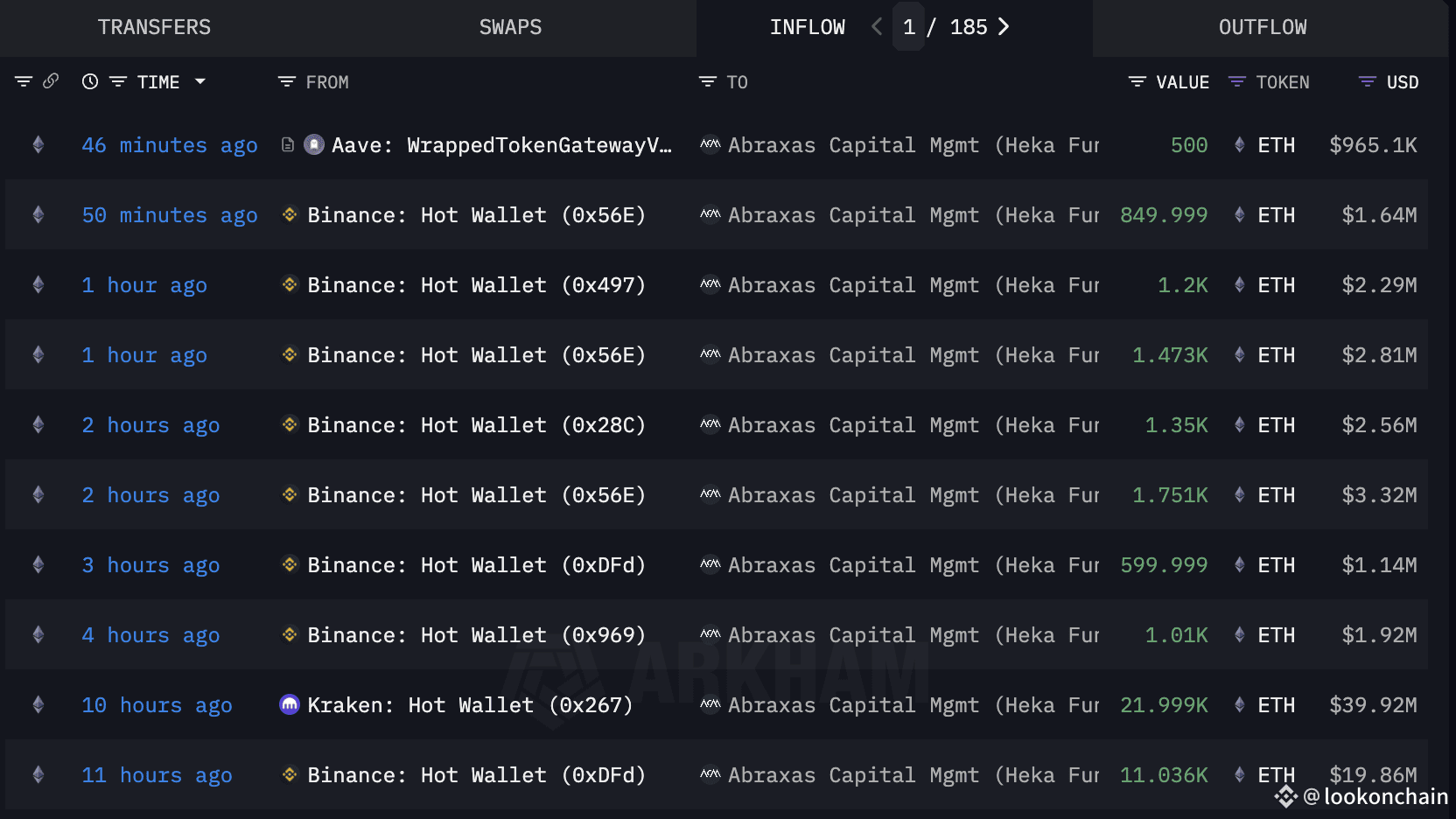The width and height of the screenshot is (1456, 819).
Task: Click the page number input showing 1
Action: pos(909,27)
